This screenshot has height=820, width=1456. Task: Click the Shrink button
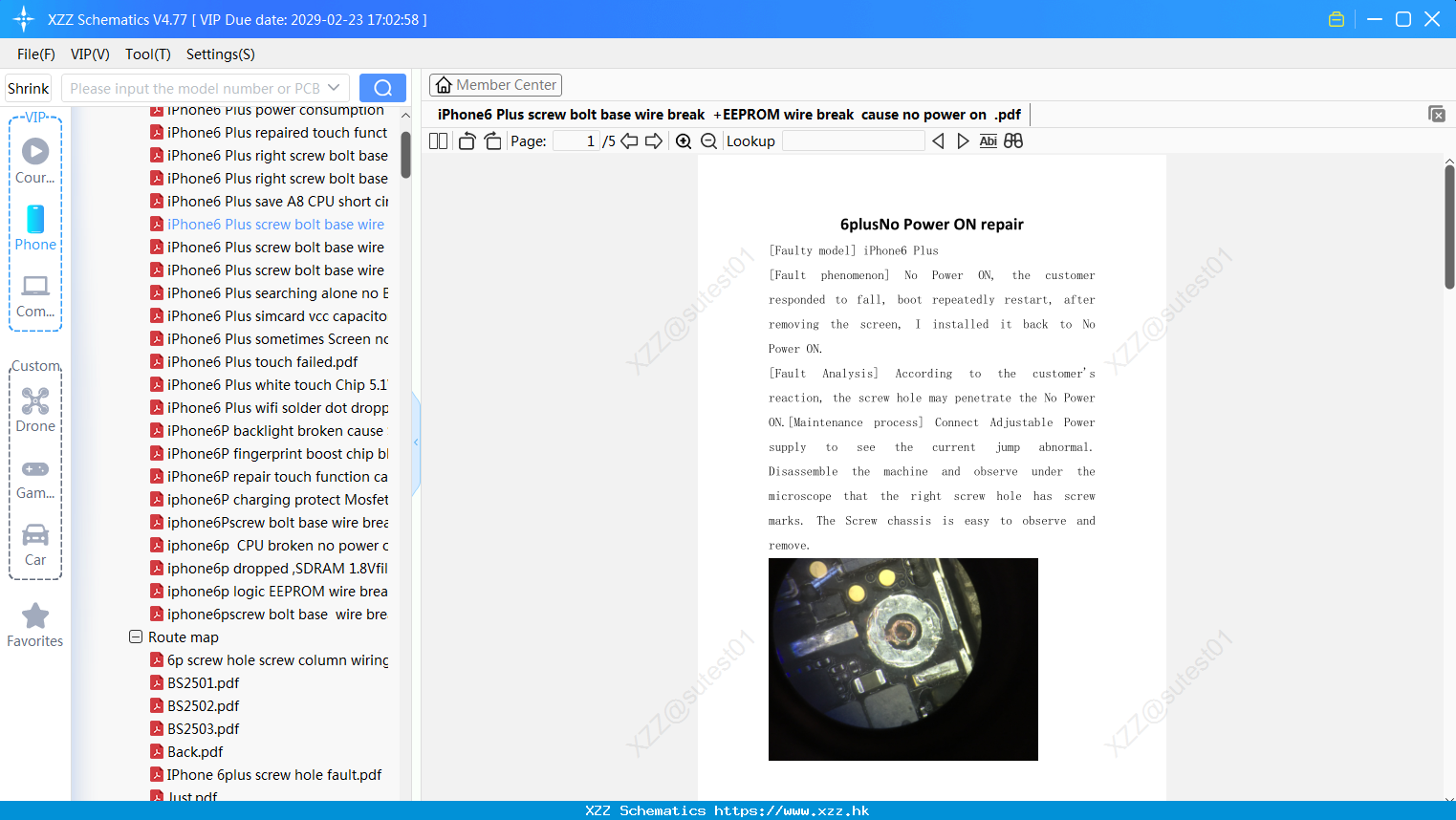28,88
